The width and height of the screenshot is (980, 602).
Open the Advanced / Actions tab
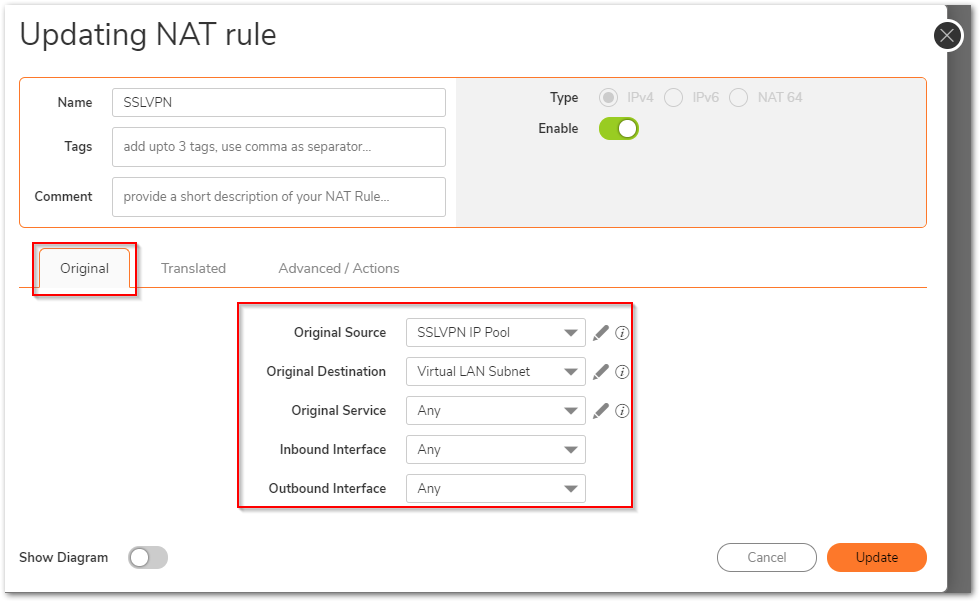pos(339,268)
